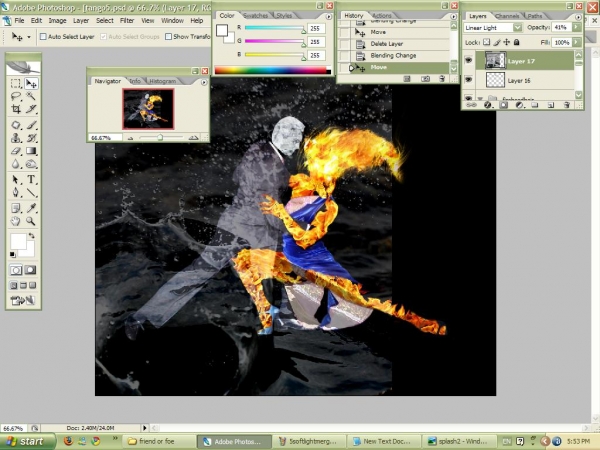Open the Windows Start menu
This screenshot has width=600, height=450.
pos(27,441)
